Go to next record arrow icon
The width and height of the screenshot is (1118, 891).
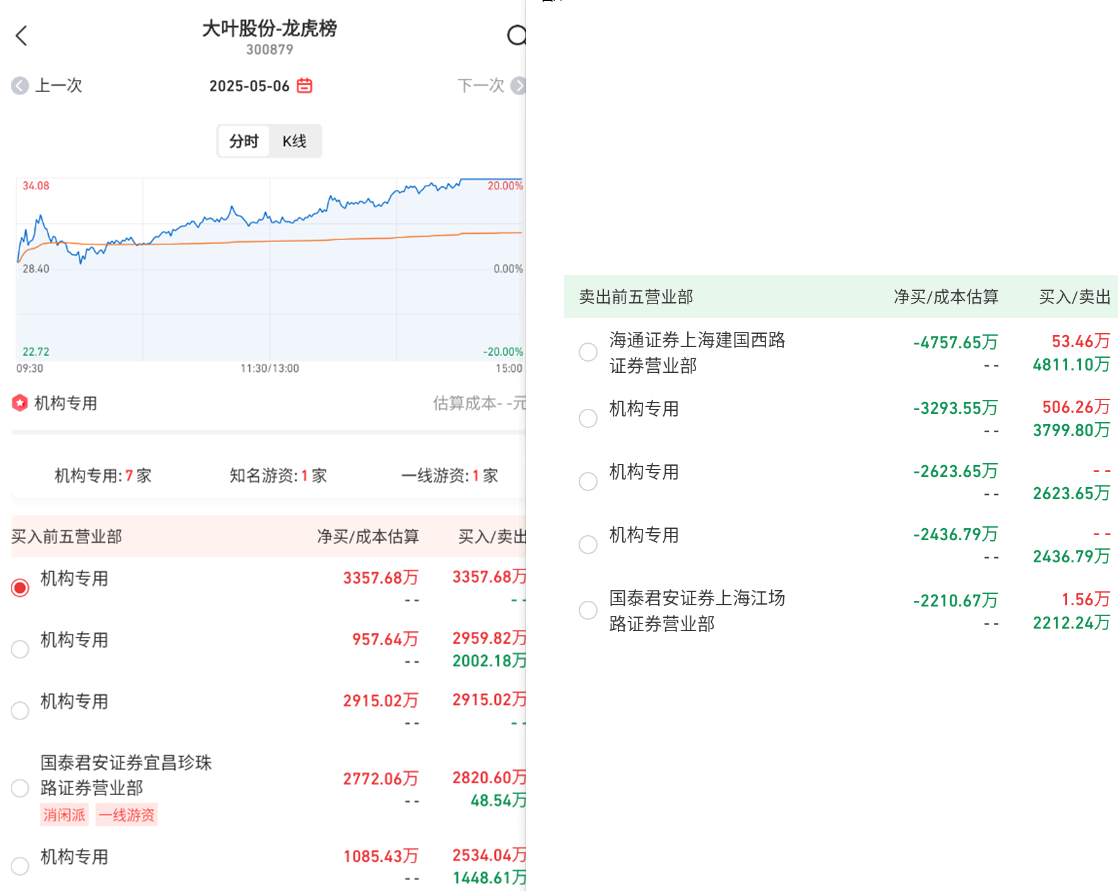click(x=518, y=86)
